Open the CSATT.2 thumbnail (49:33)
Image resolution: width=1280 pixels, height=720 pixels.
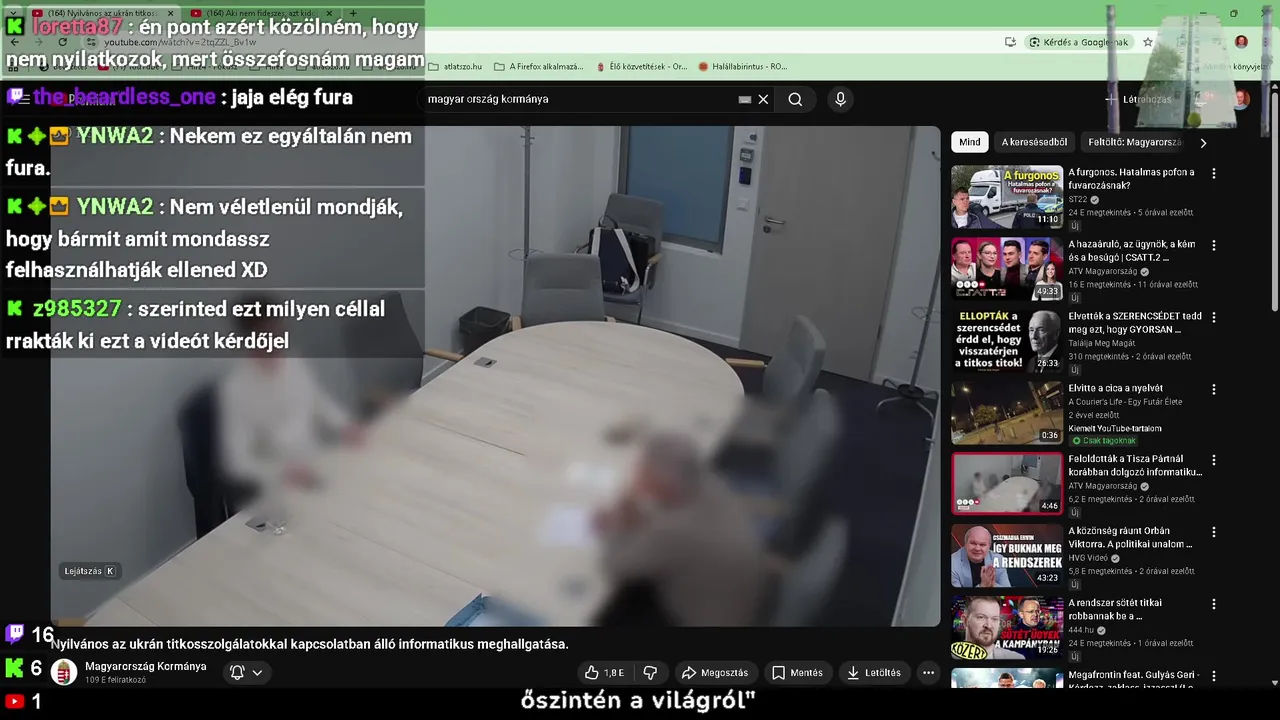click(1007, 269)
